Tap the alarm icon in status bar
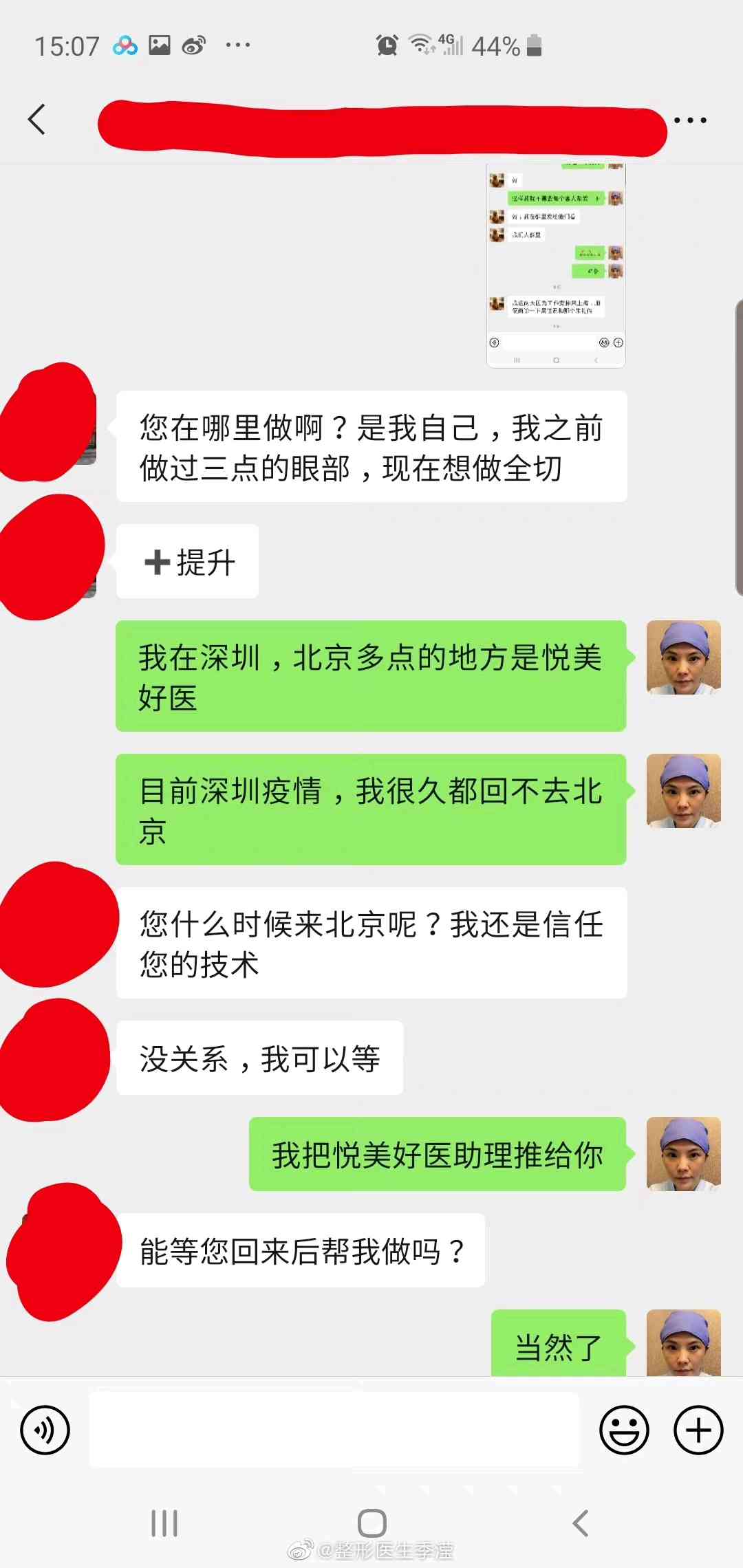 click(x=387, y=45)
